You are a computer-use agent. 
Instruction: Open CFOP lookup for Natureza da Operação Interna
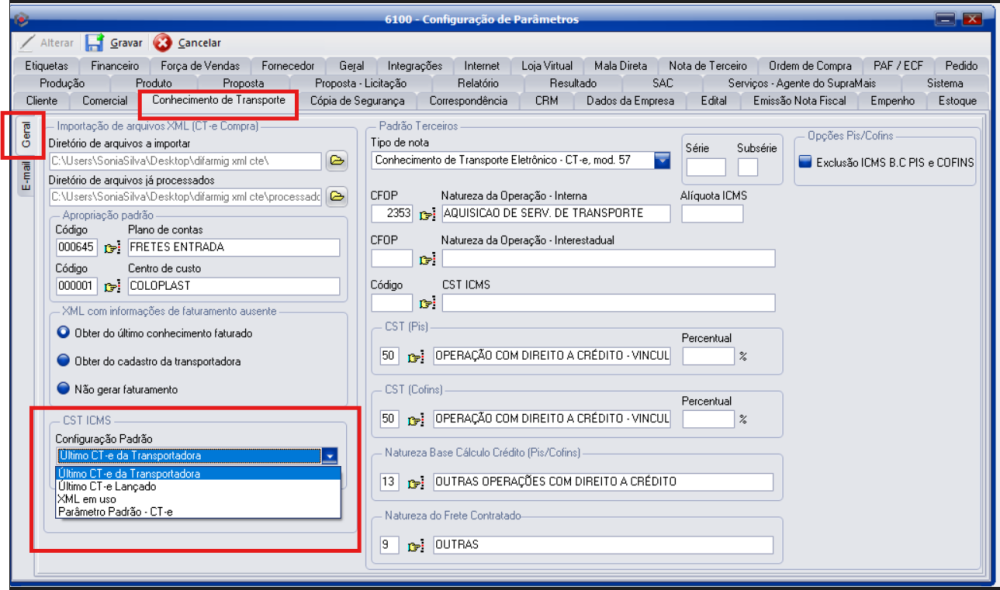pos(428,214)
